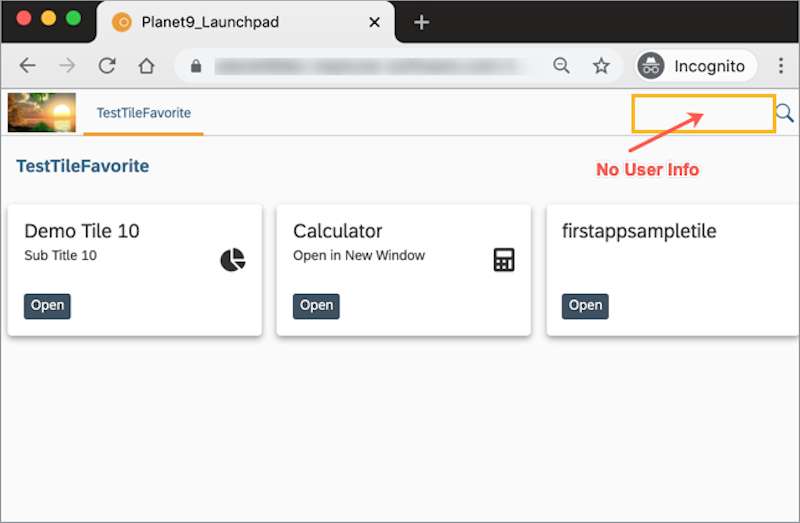Click the browser back arrow
The image size is (800, 523).
(27, 66)
